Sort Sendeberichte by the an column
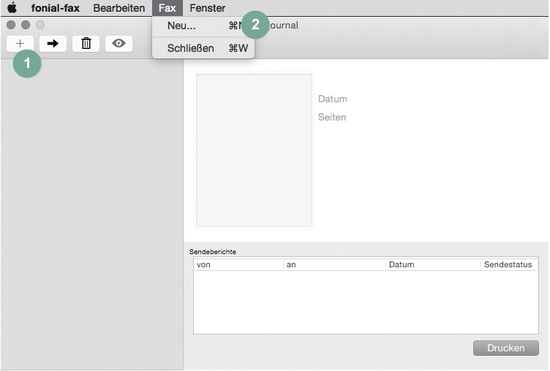Screen dimensions: 550x371 coord(334,264)
